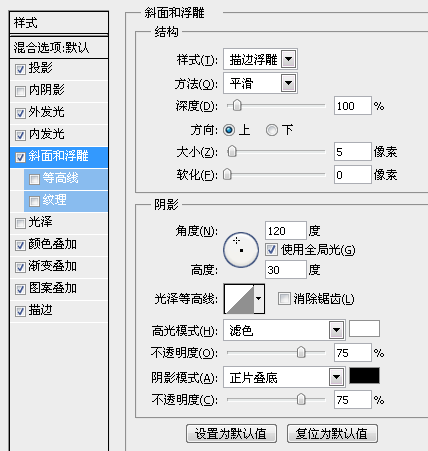The image size is (428, 451).
Task: Select the 样式 header in list
Action: [59, 23]
